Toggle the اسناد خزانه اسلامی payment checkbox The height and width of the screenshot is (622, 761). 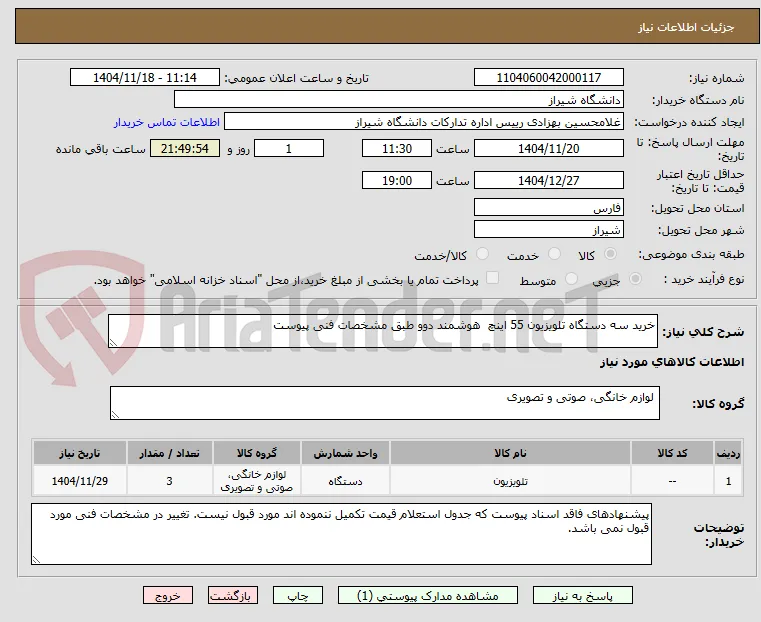(x=492, y=278)
